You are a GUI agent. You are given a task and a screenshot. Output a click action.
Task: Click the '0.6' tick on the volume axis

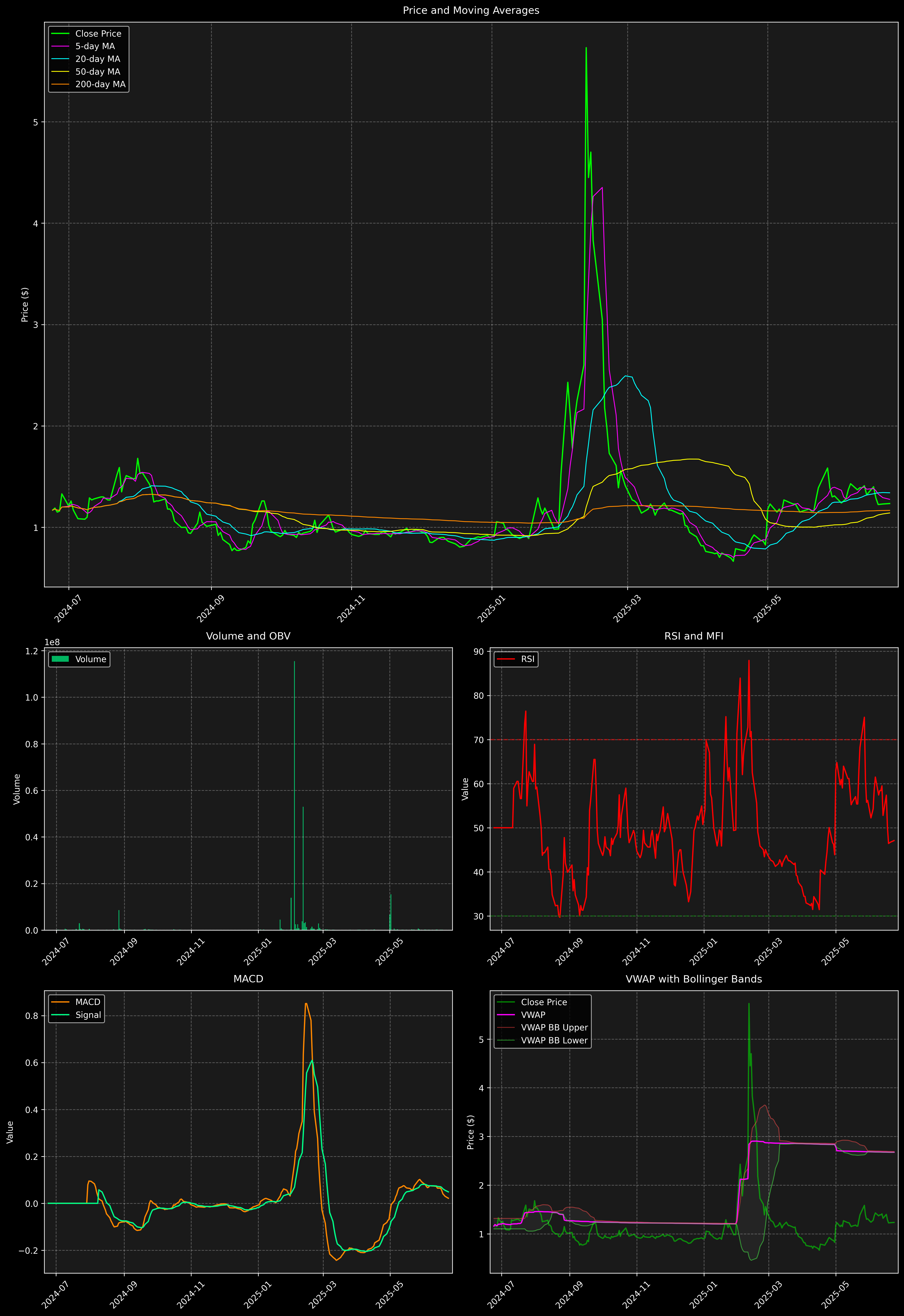[x=32, y=791]
